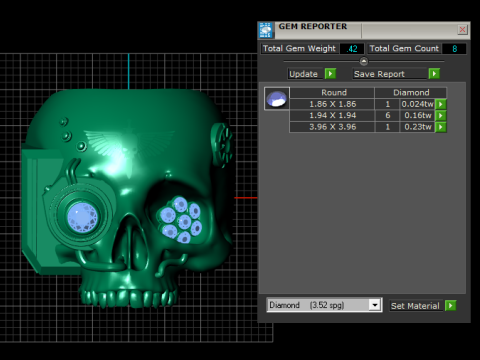This screenshot has height=360, width=480.
Task: Click the Total Gem Count label
Action: coord(404,49)
